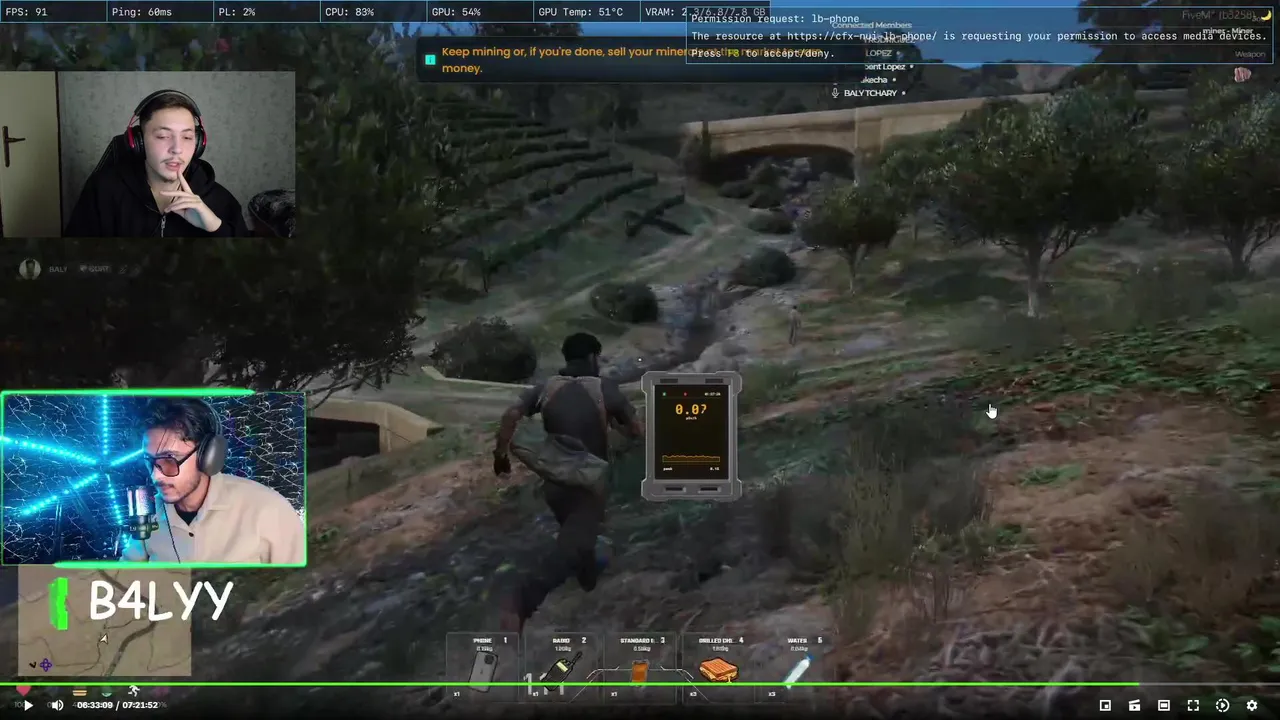The height and width of the screenshot is (720, 1280).
Task: Click the top streamer webcam overlay
Action: [x=148, y=154]
